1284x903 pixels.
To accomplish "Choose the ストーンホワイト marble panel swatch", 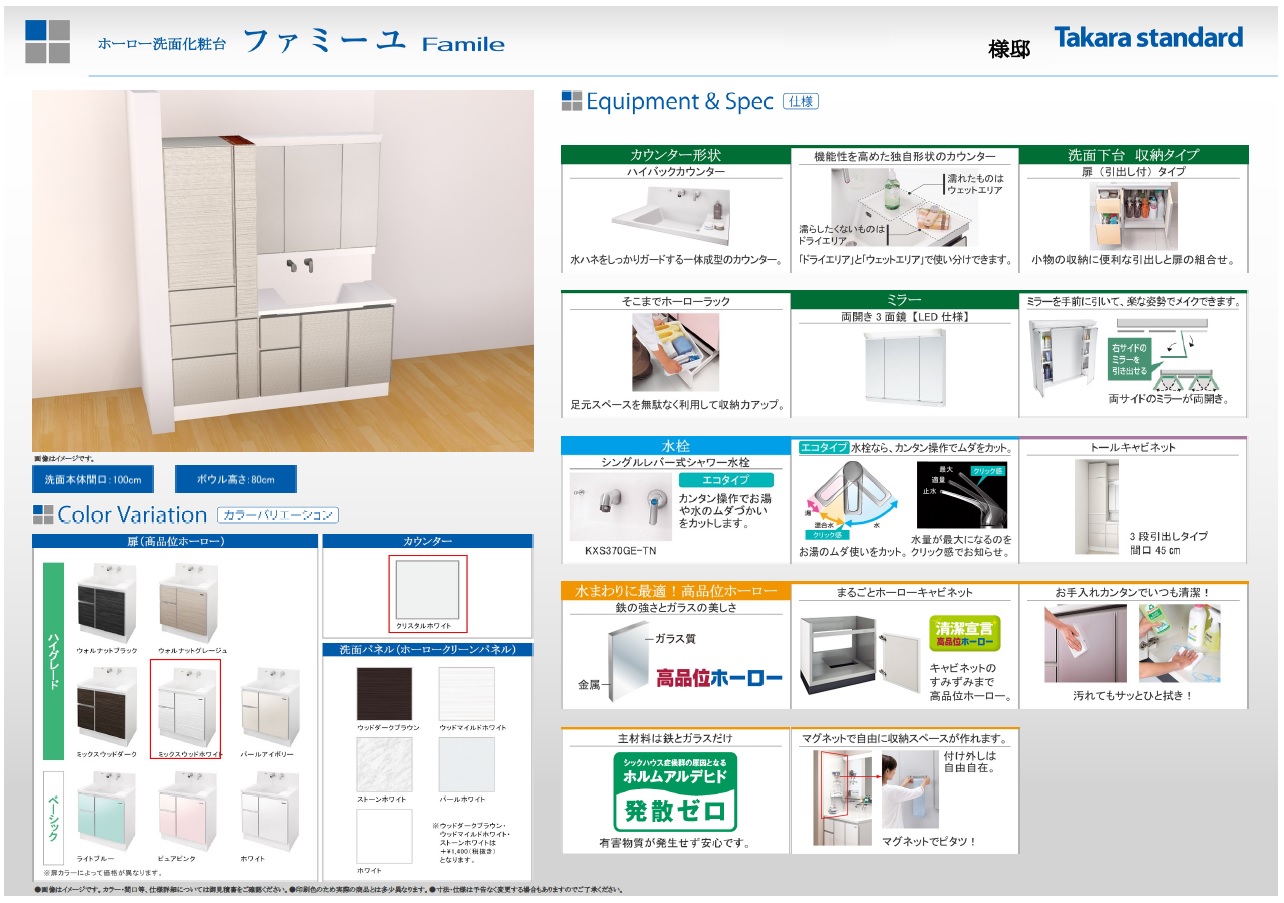I will click(384, 765).
